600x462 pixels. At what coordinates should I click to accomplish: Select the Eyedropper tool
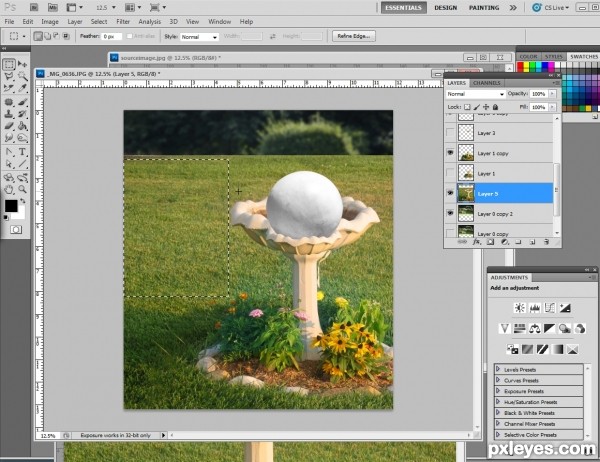tap(23, 88)
